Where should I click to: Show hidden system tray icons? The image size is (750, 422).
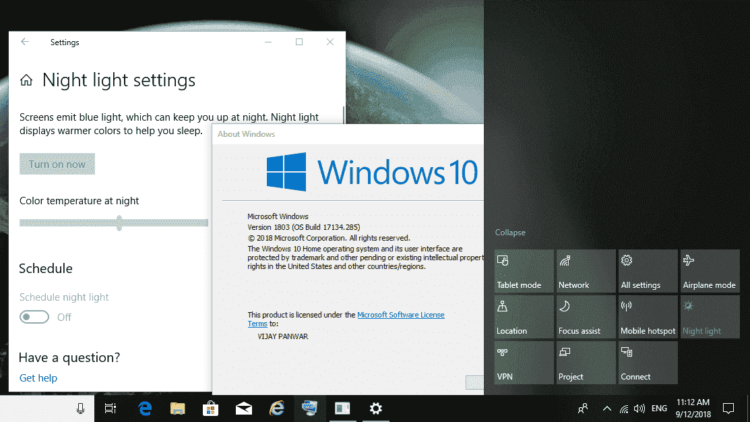[x=606, y=408]
